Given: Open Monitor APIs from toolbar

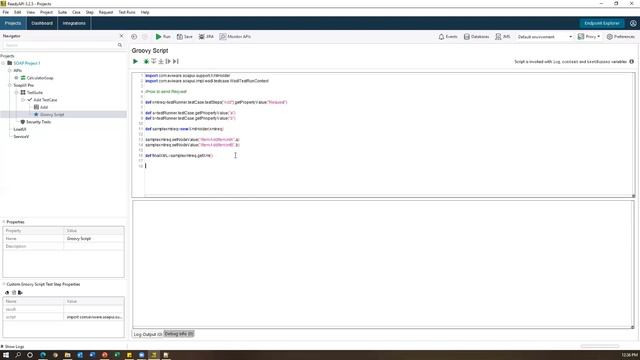Looking at the screenshot, I should 235,37.
